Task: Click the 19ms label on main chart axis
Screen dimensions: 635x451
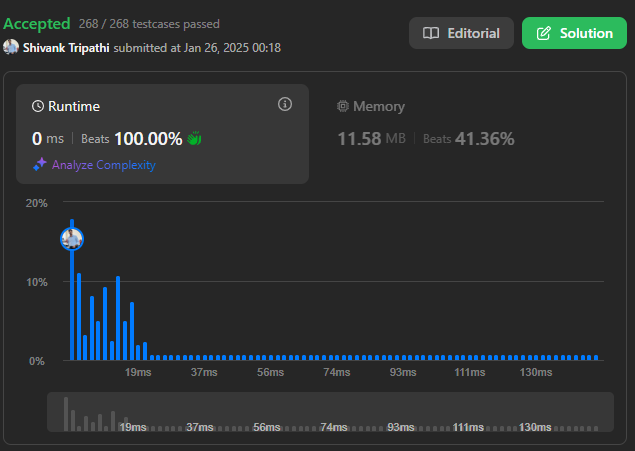Action: click(x=138, y=372)
